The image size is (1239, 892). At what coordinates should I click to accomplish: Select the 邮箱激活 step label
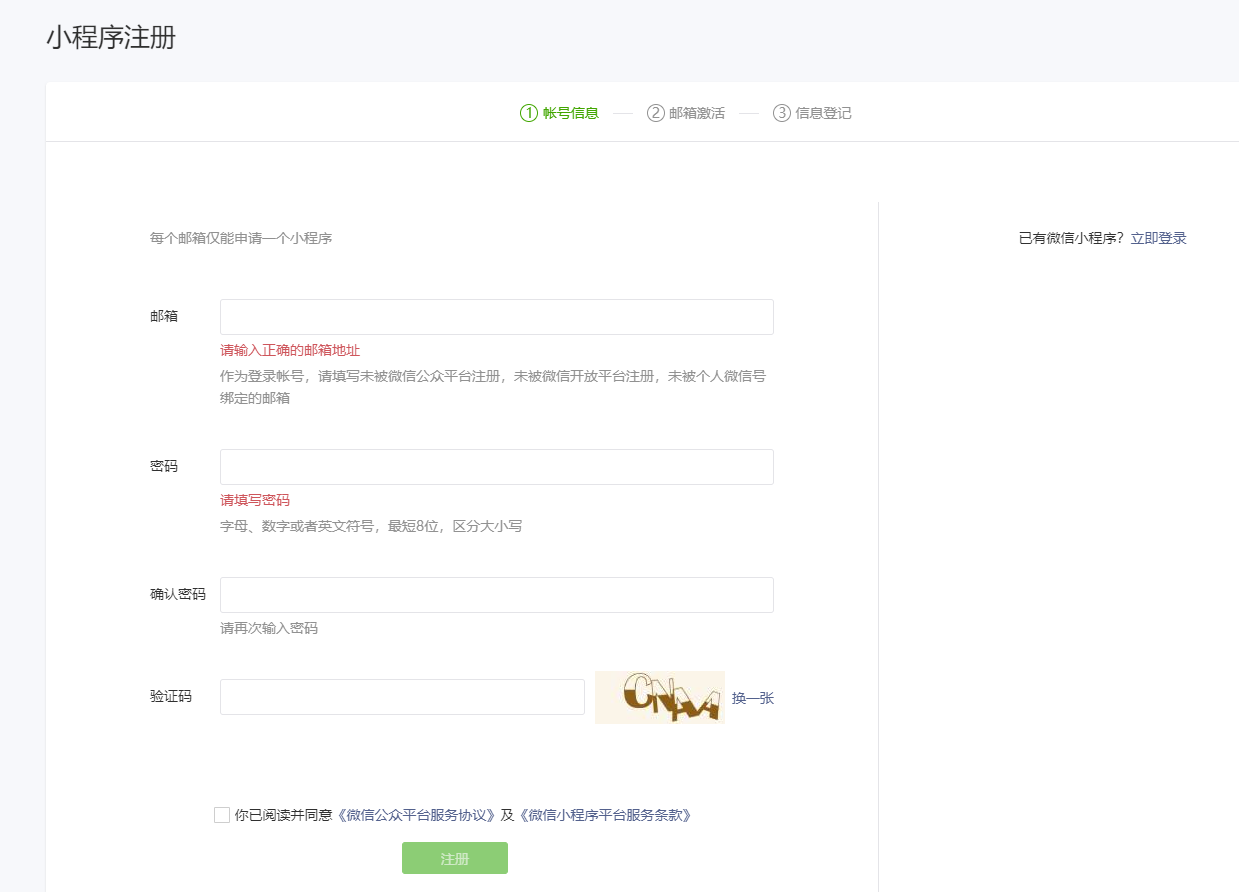click(x=697, y=113)
